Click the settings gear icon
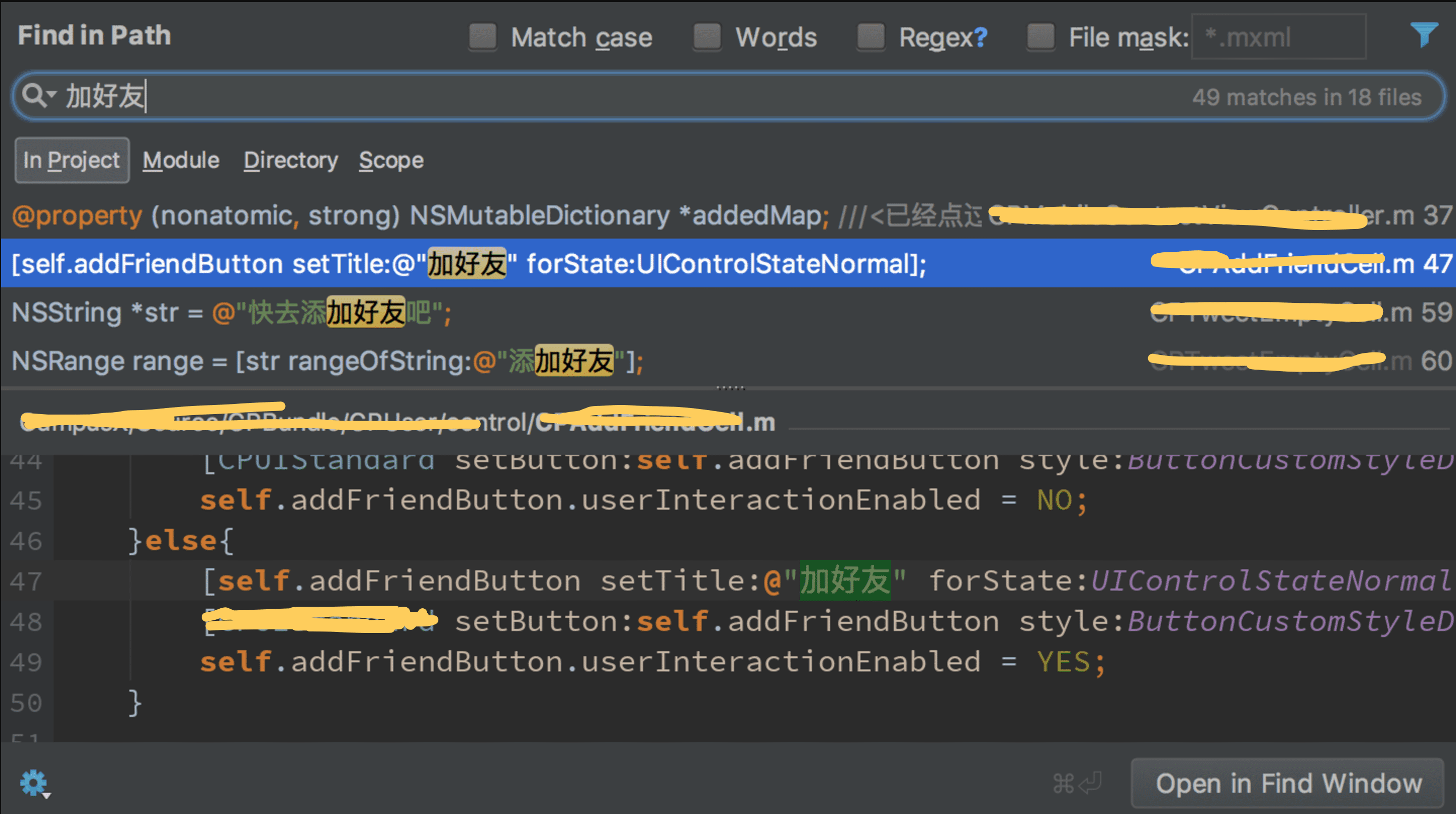Image resolution: width=1456 pixels, height=814 pixels. coord(34,783)
